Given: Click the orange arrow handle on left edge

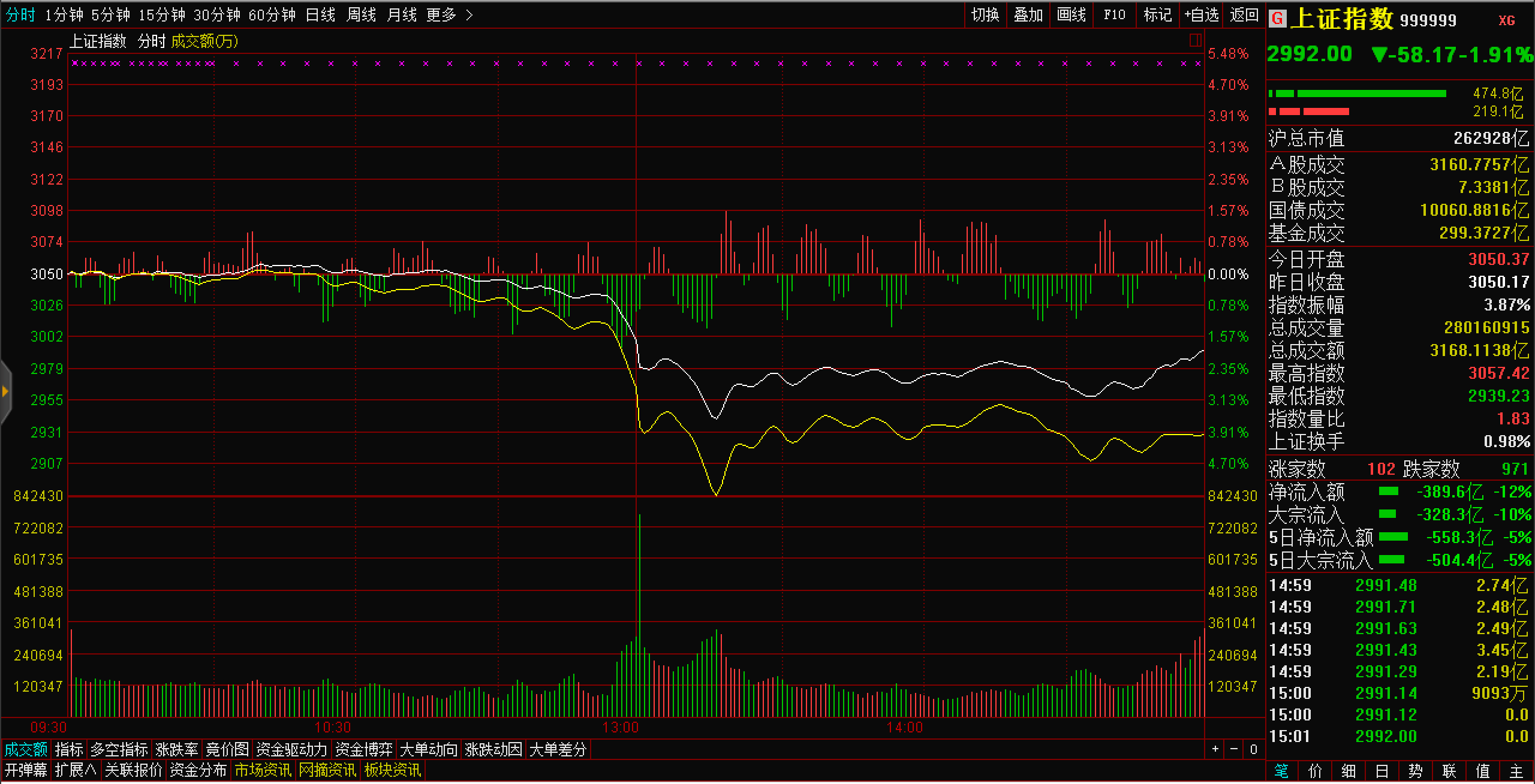Looking at the screenshot, I should [5, 392].
